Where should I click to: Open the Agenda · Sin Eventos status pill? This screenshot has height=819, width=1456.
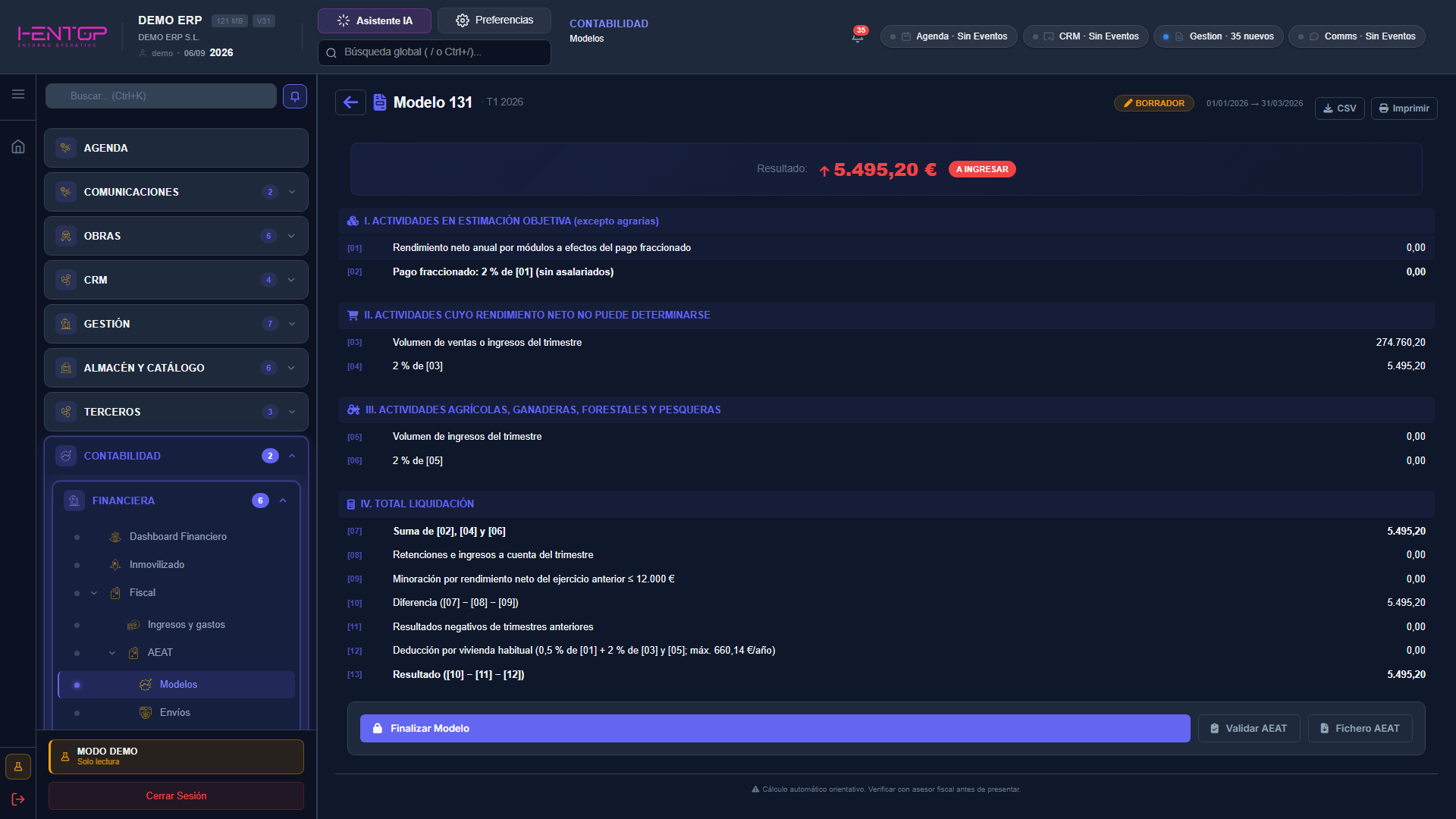[949, 36]
